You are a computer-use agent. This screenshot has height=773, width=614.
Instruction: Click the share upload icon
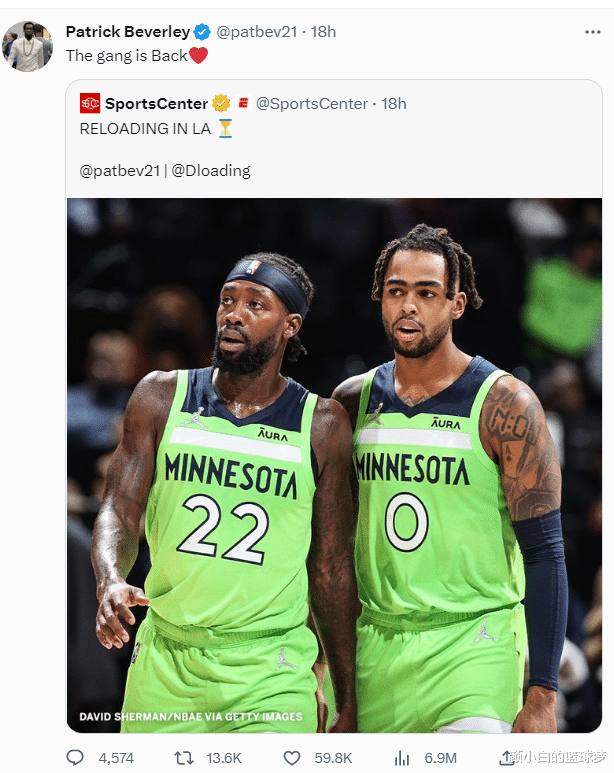(506, 758)
